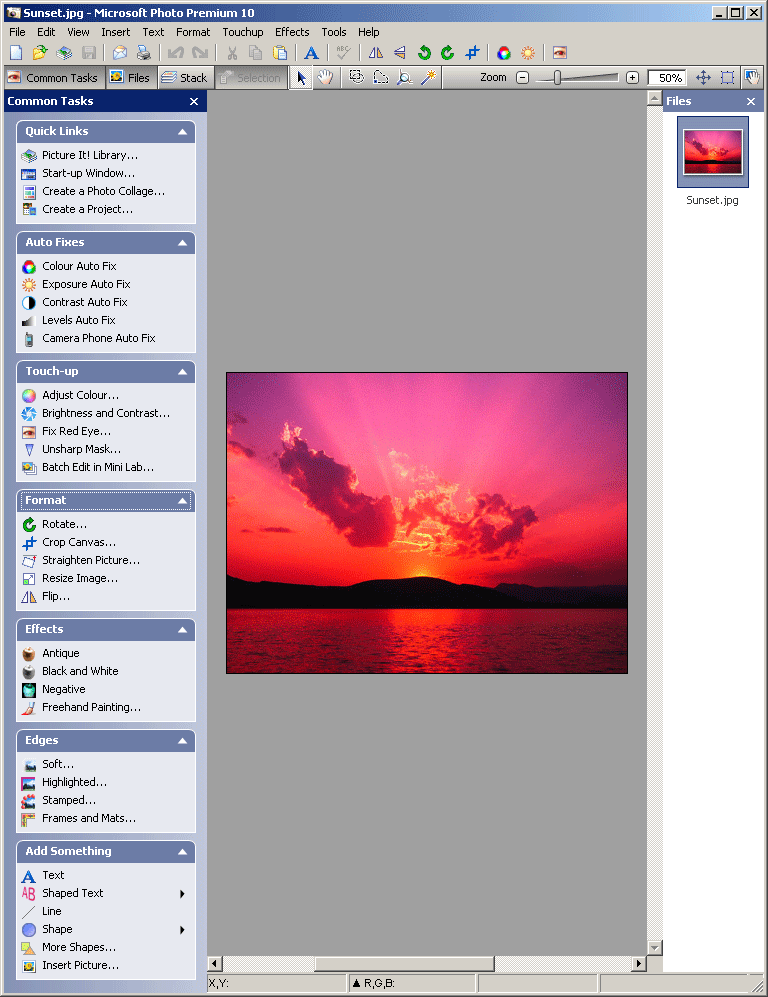Viewport: 768px width, 997px height.
Task: Select the freehand selection tool
Action: point(380,78)
